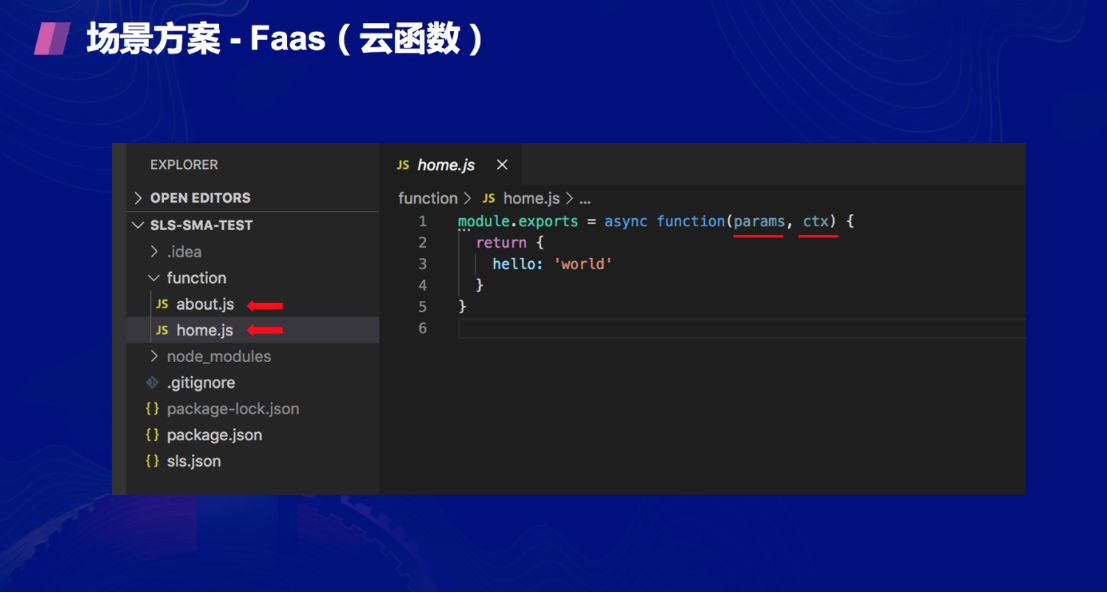Open about.js from the file tree

205,304
